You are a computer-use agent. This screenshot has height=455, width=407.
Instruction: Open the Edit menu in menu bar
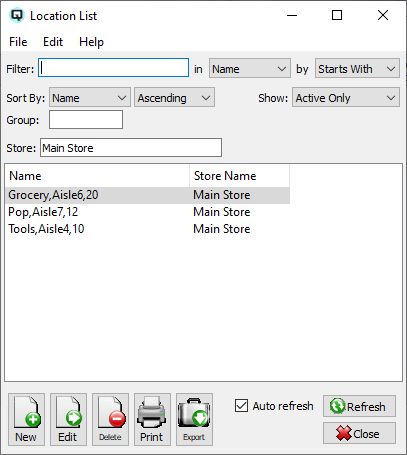pyautogui.click(x=53, y=42)
